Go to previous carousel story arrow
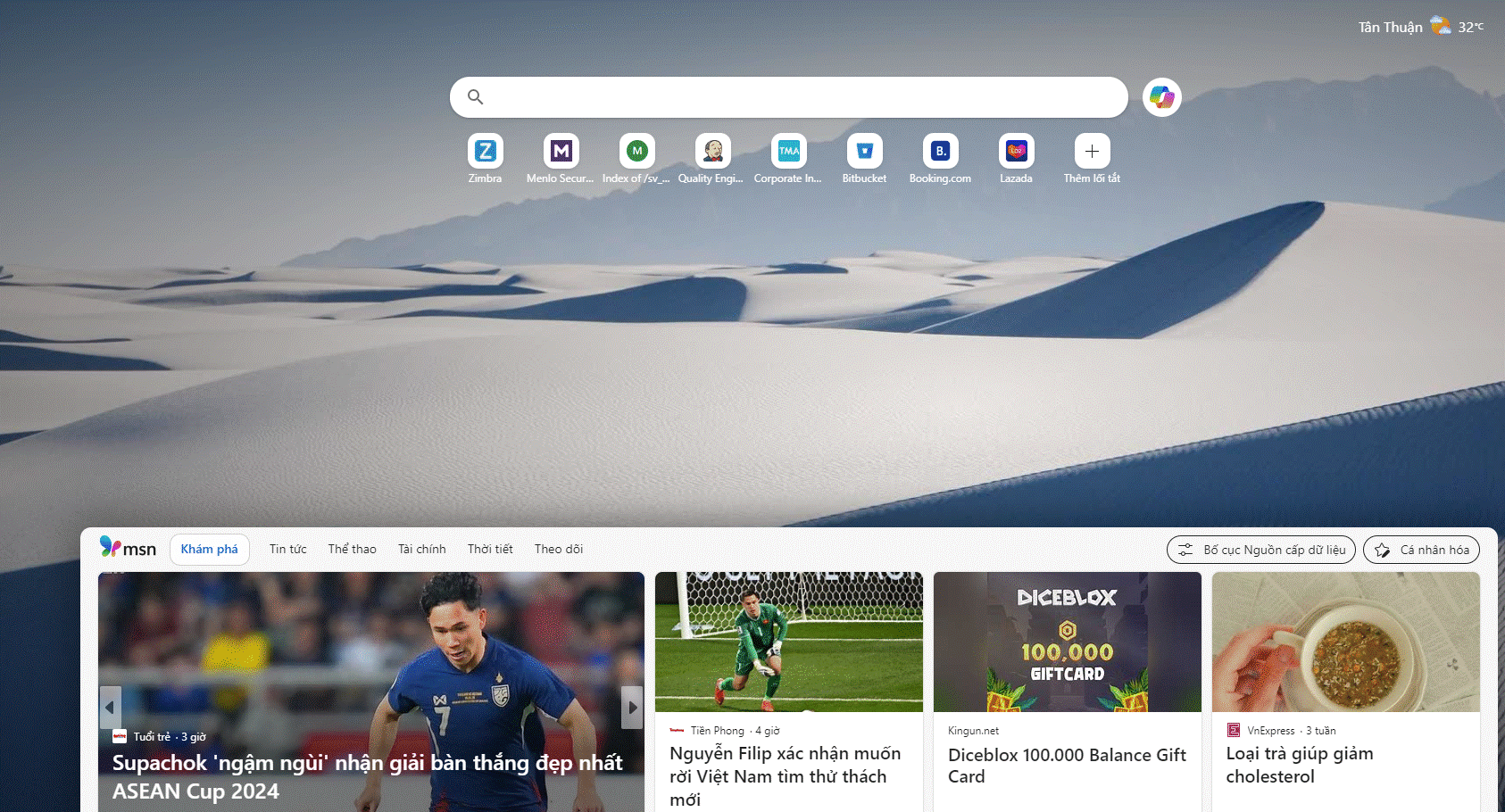1505x812 pixels. pos(110,708)
